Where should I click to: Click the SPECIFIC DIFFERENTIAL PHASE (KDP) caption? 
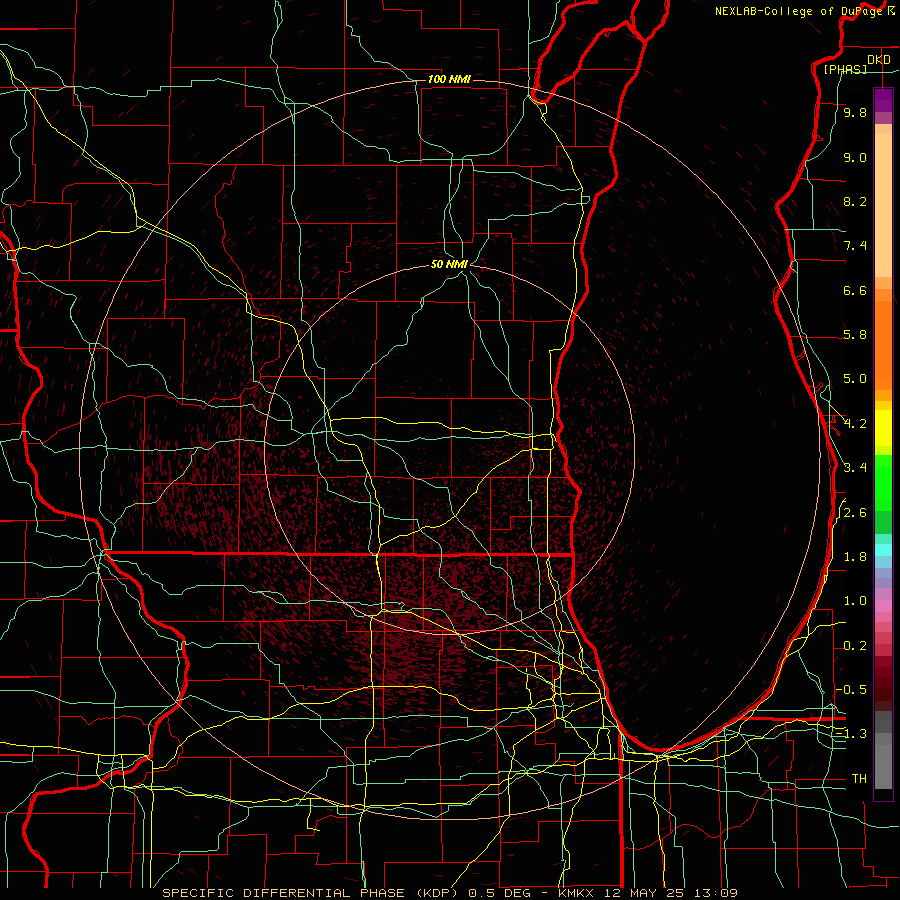(312, 893)
